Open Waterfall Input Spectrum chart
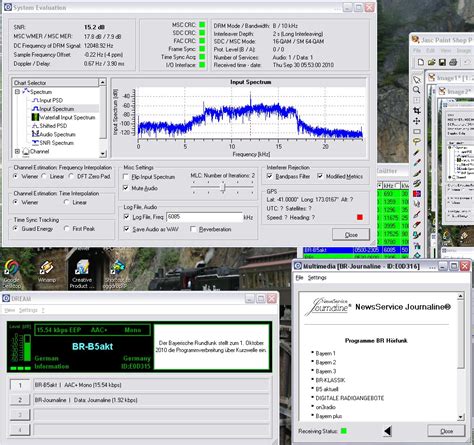This screenshot has height=445, width=474. click(x=64, y=117)
